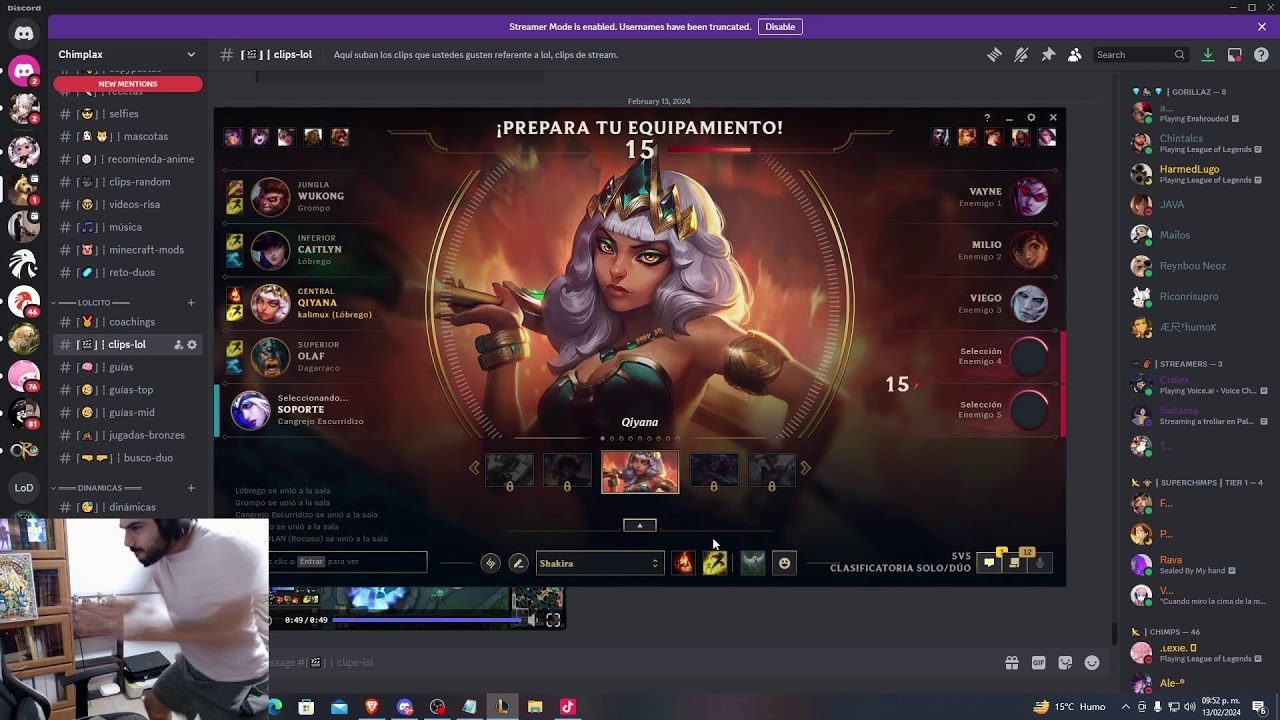Viewport: 1280px width, 720px height.
Task: Edit clips-lol channel settings gear
Action: click(192, 345)
